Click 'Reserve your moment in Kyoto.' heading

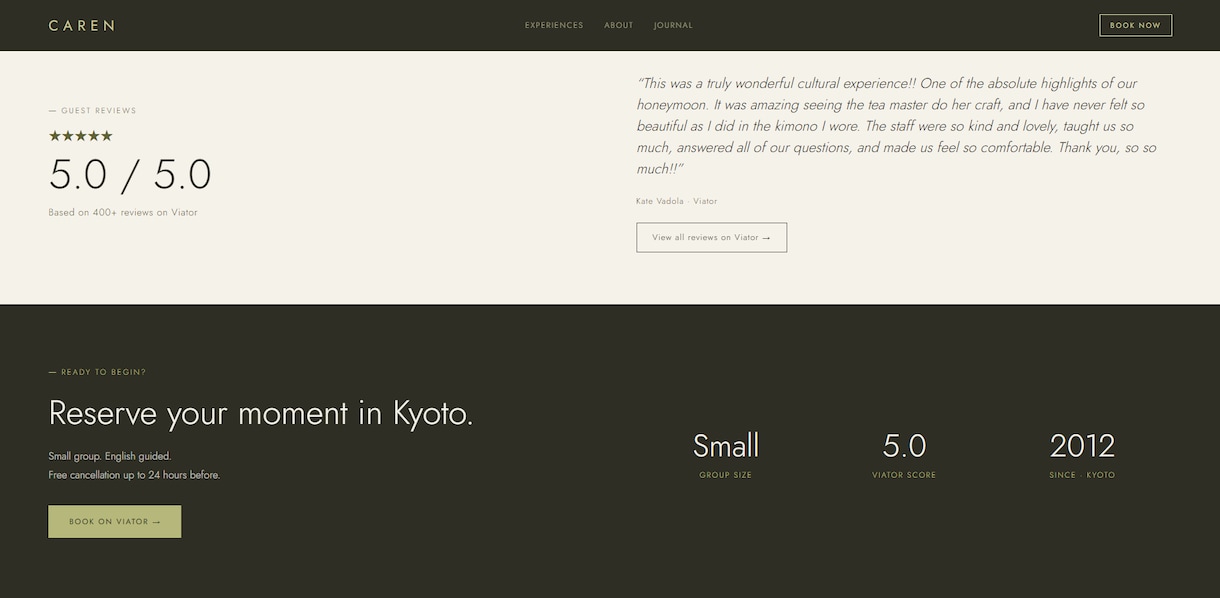pyautogui.click(x=261, y=413)
